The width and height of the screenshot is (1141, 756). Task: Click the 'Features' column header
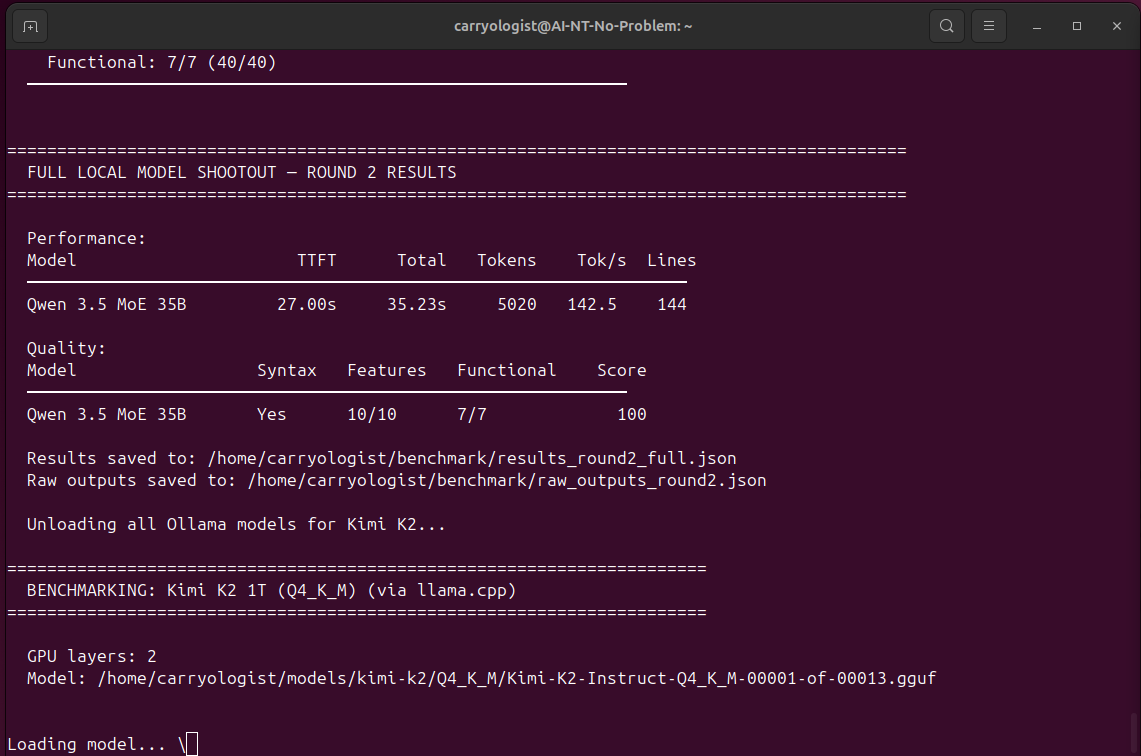386,370
